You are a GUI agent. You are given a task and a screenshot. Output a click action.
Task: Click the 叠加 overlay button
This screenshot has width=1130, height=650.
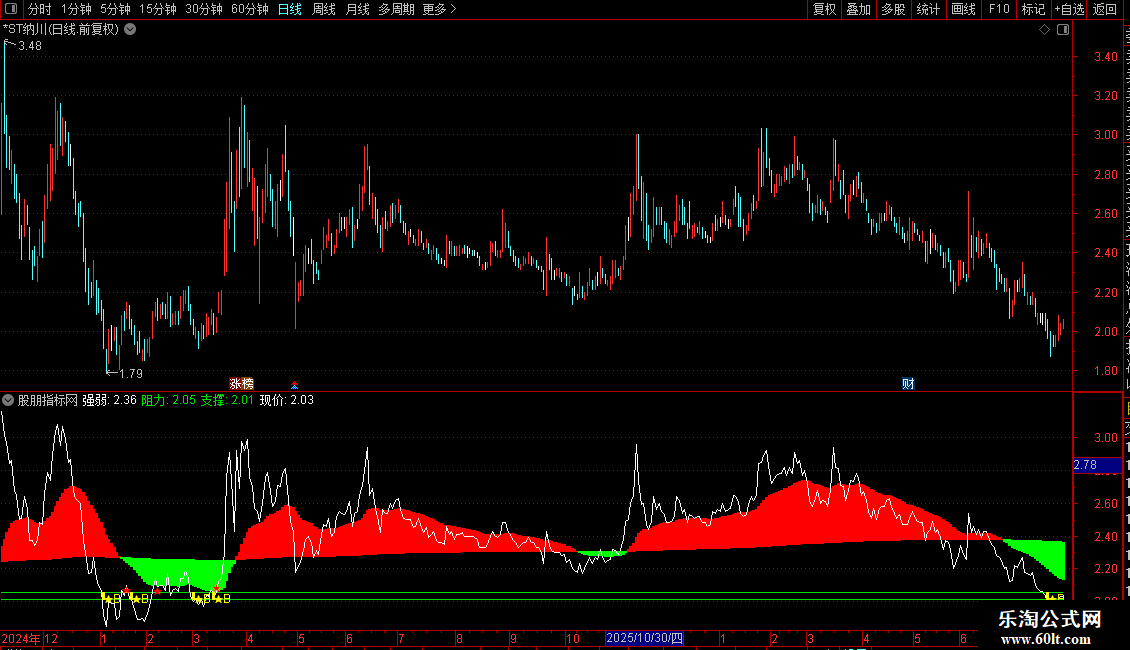(858, 9)
